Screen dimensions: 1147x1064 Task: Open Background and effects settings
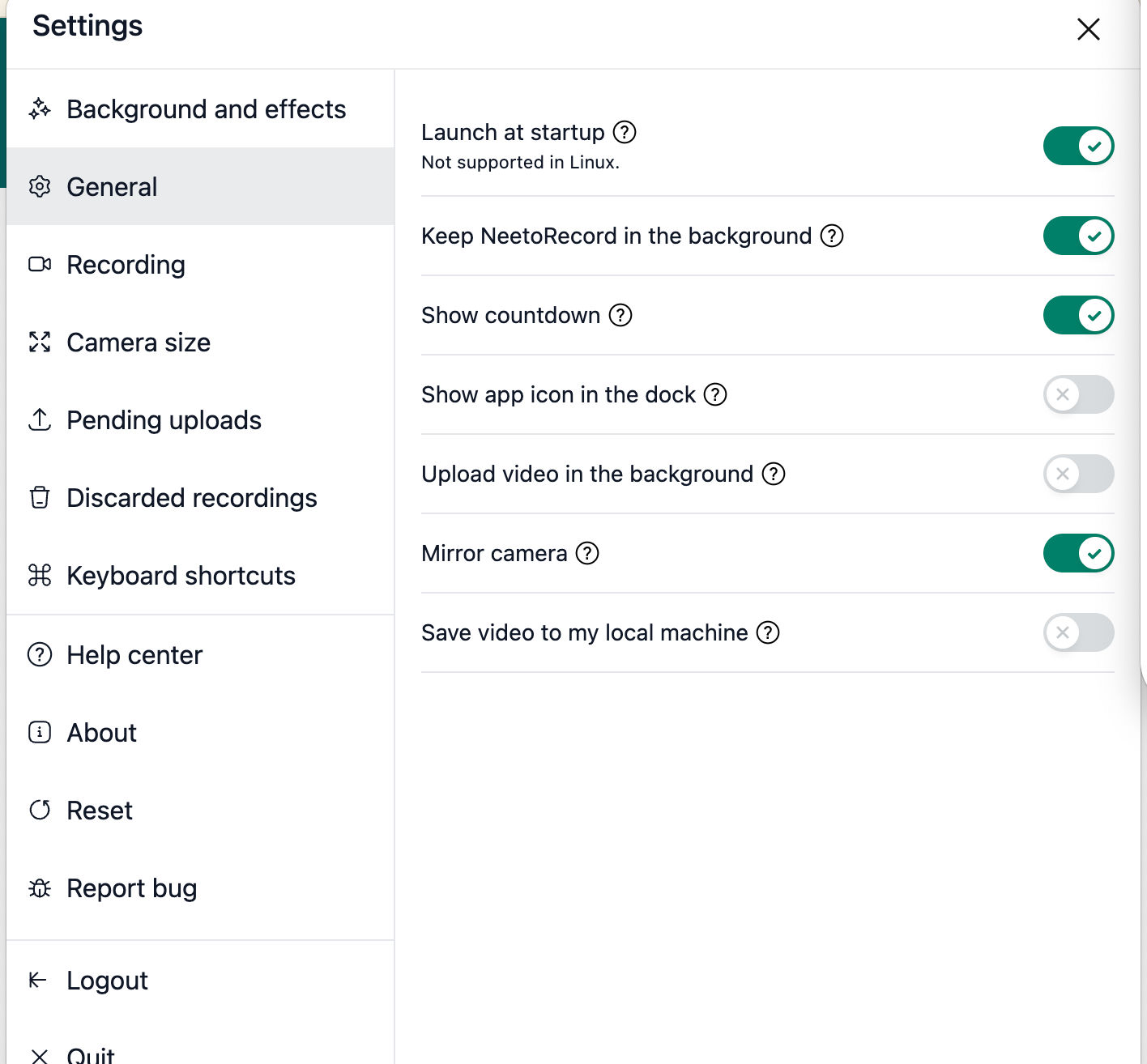[206, 109]
